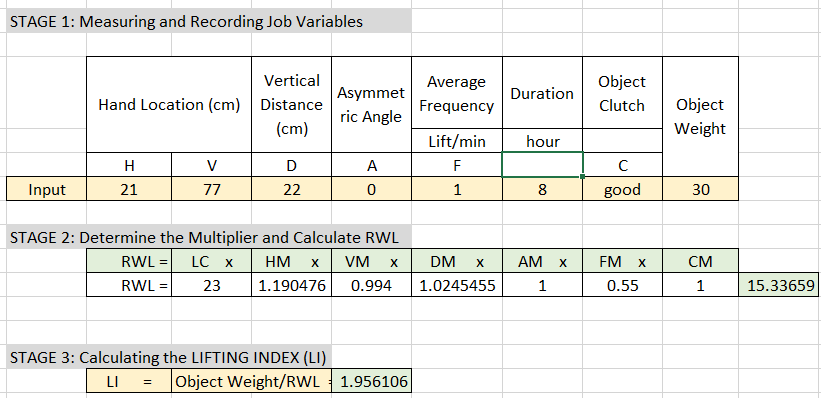Image resolution: width=821 pixels, height=398 pixels.
Task: Click the active empty cell under hour
Action: point(542,165)
